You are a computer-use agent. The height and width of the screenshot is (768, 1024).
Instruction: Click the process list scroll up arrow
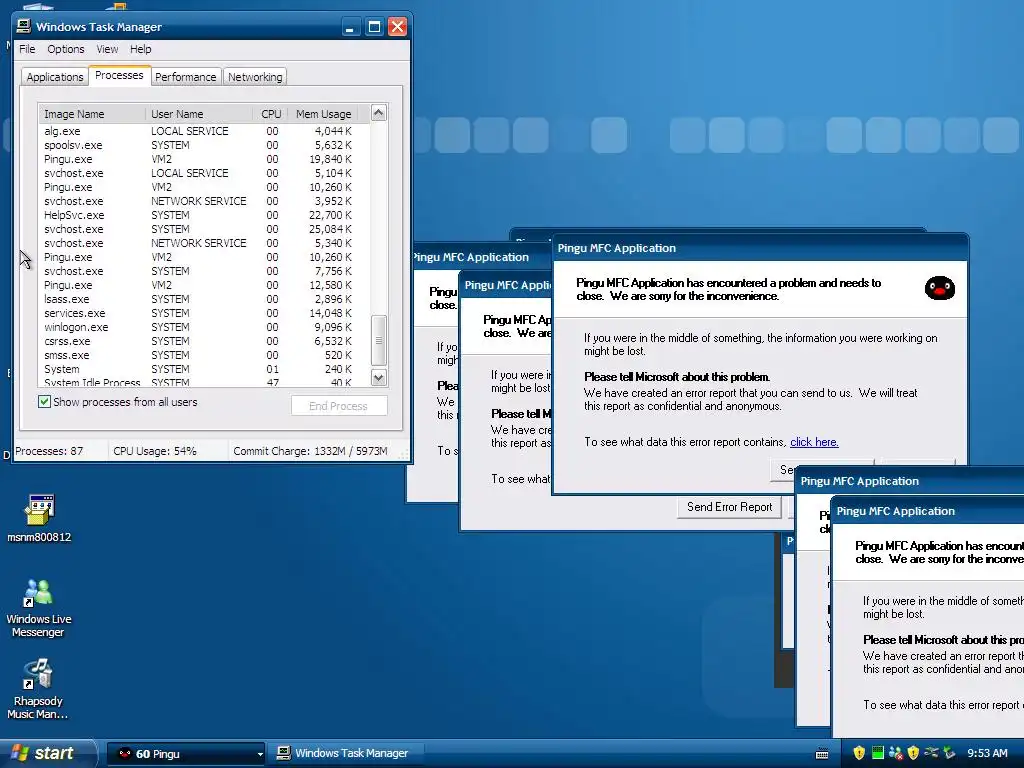click(x=379, y=113)
